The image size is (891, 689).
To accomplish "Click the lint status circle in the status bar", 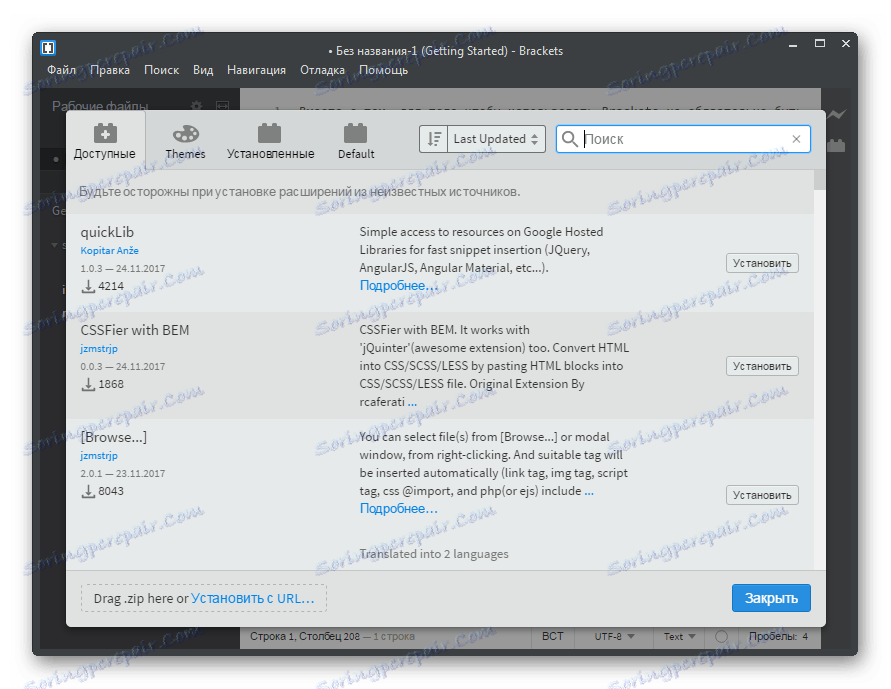I will (720, 636).
